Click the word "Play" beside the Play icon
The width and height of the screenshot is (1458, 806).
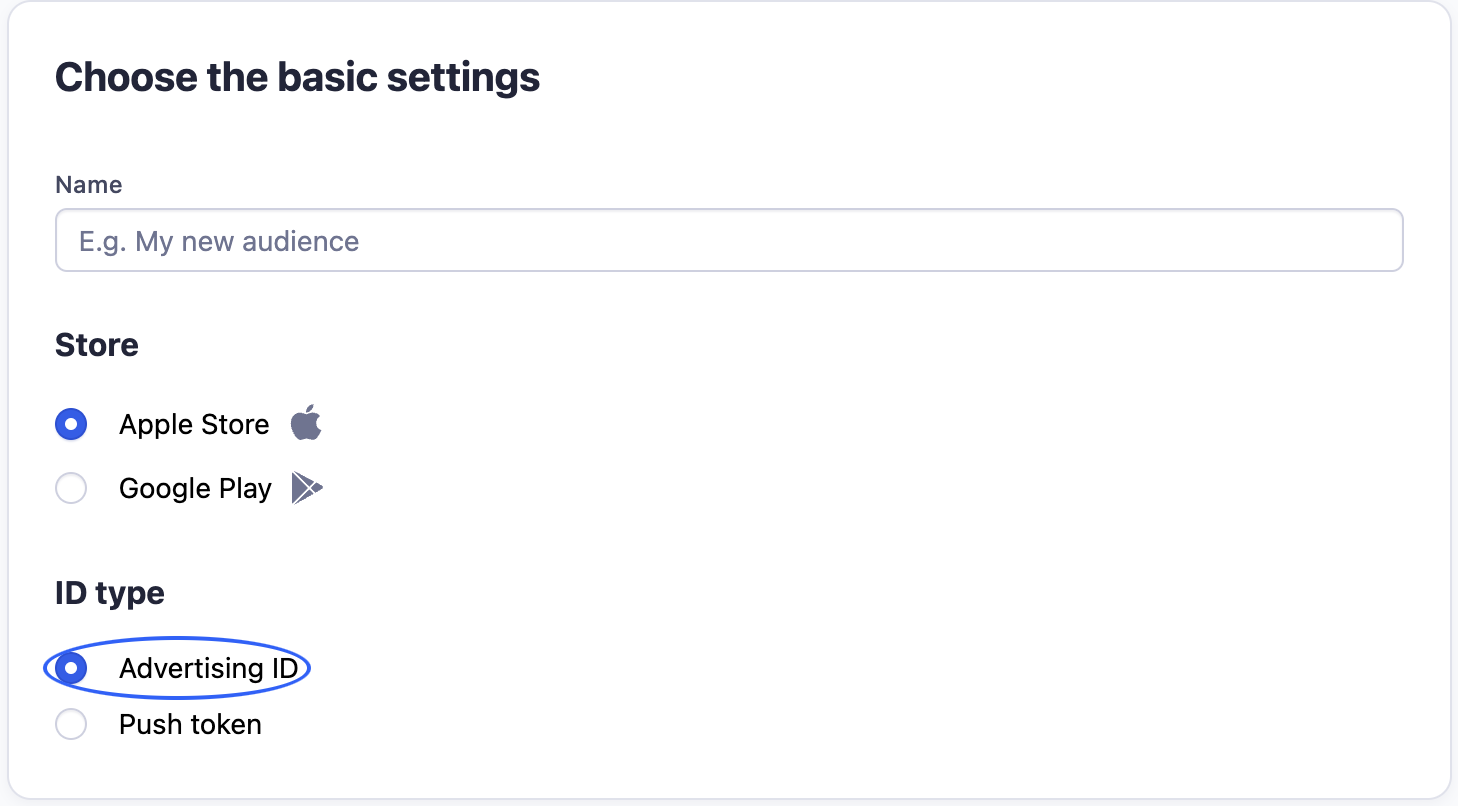245,489
